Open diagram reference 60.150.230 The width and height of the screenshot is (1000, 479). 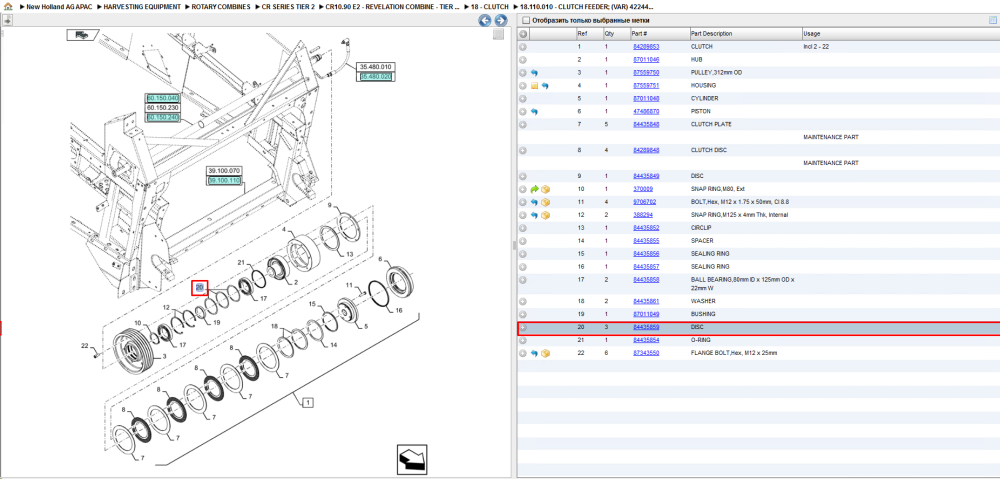(x=162, y=108)
